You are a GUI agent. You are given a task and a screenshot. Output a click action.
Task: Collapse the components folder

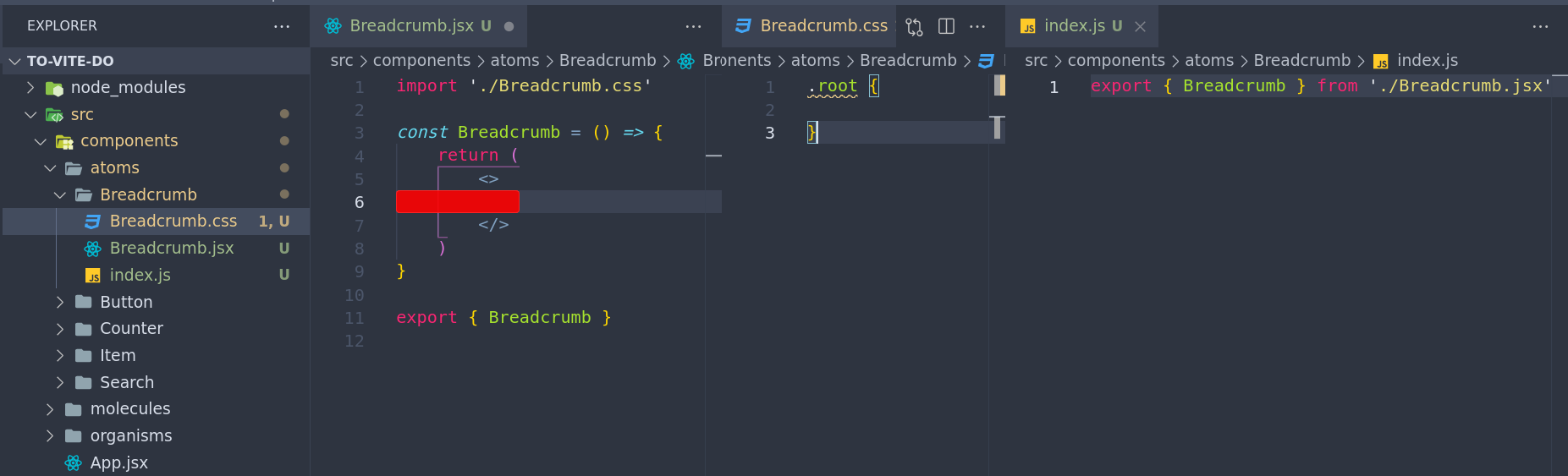coord(40,141)
